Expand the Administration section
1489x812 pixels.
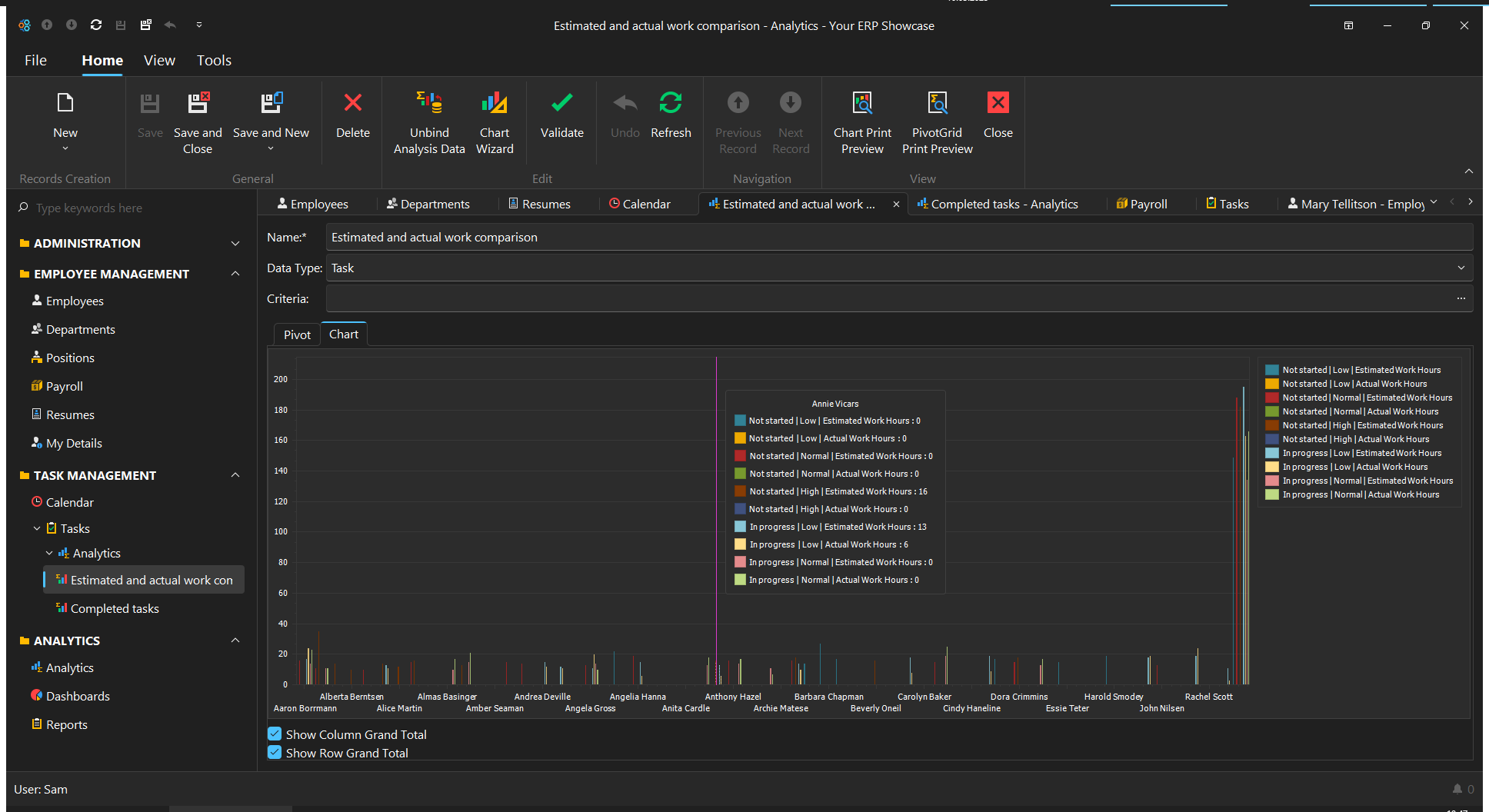[235, 243]
